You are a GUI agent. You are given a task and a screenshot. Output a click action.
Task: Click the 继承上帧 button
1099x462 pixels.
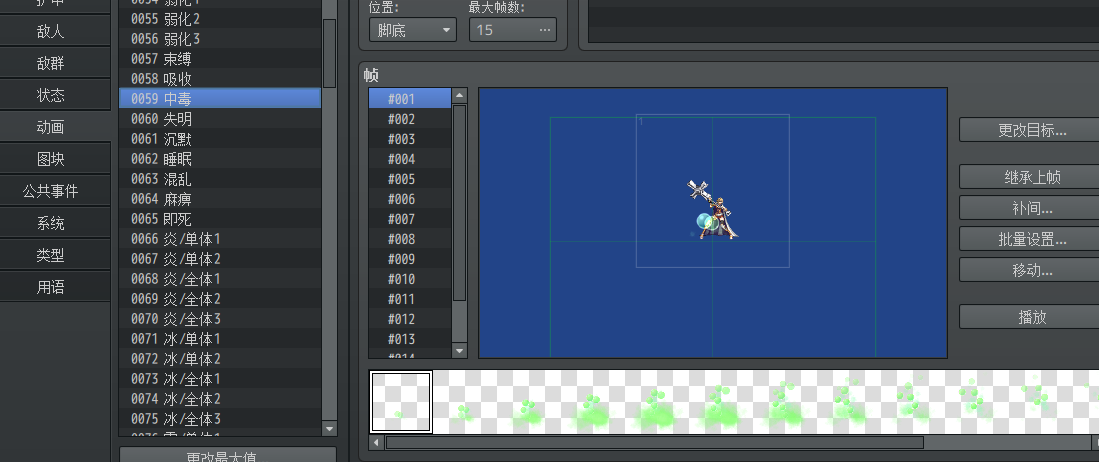tap(1029, 177)
